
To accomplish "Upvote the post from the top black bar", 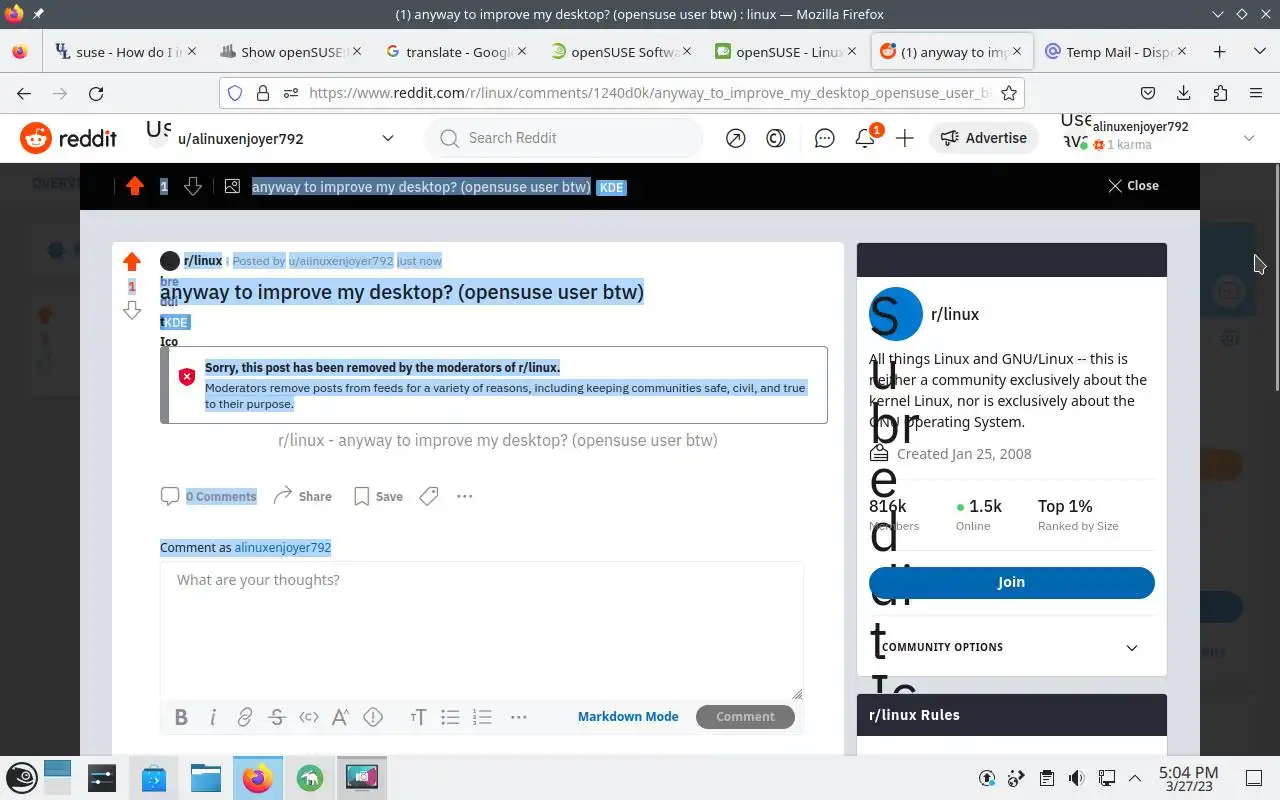I will [135, 186].
